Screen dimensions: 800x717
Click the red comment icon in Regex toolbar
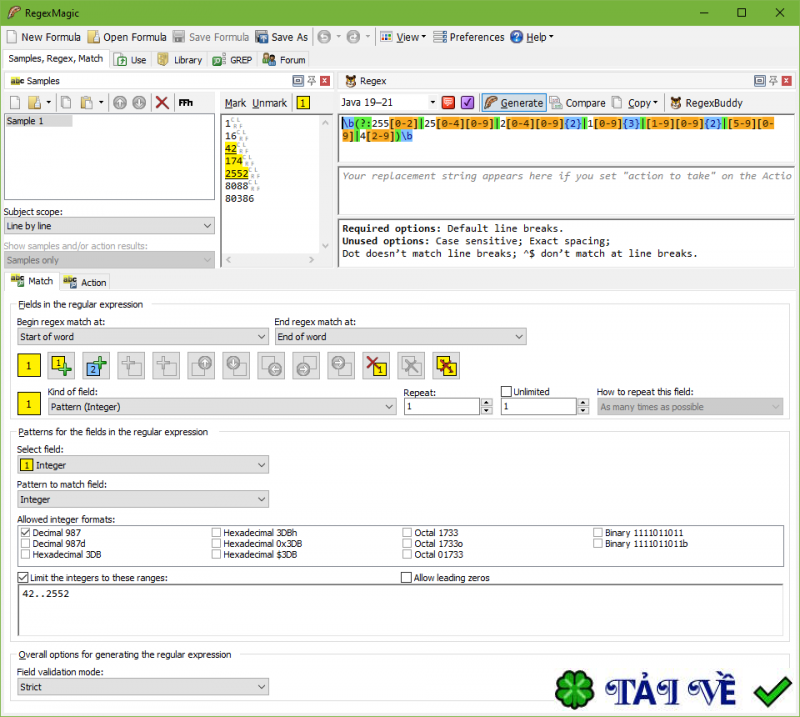coord(448,103)
